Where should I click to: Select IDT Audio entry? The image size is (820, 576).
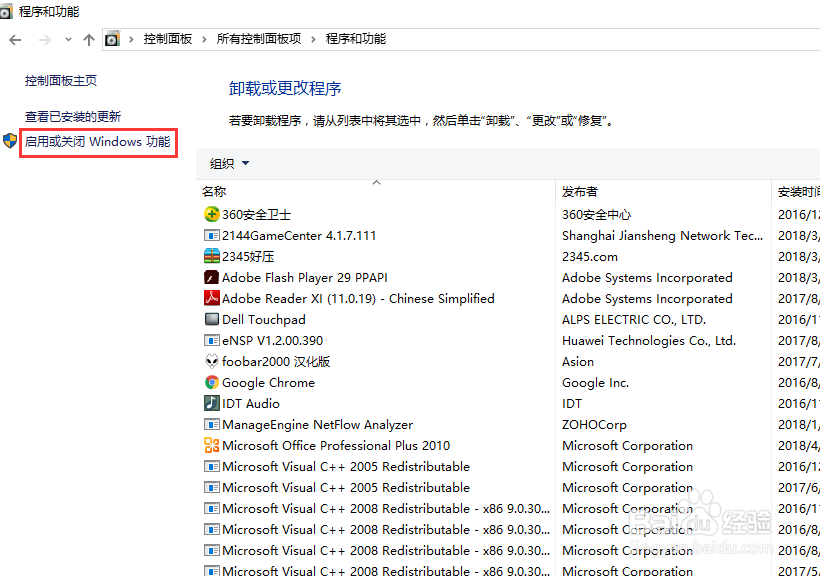[250, 403]
